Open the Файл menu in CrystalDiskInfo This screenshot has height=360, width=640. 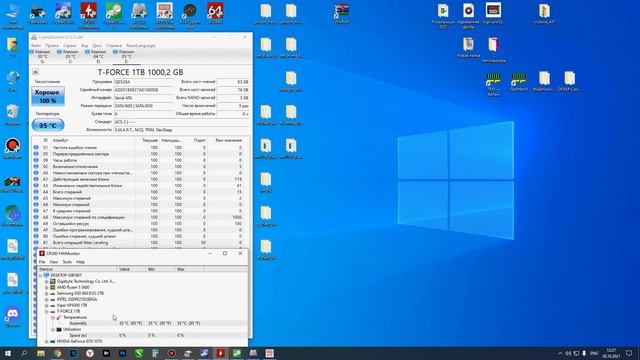(x=36, y=46)
